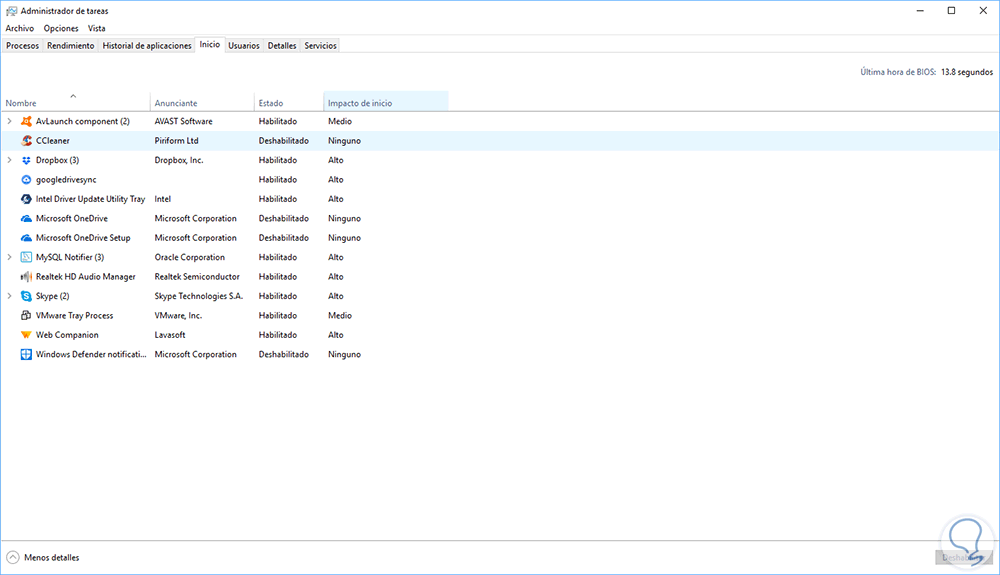Open the Archivo menu
Screen dimensions: 1000x575
20,28
